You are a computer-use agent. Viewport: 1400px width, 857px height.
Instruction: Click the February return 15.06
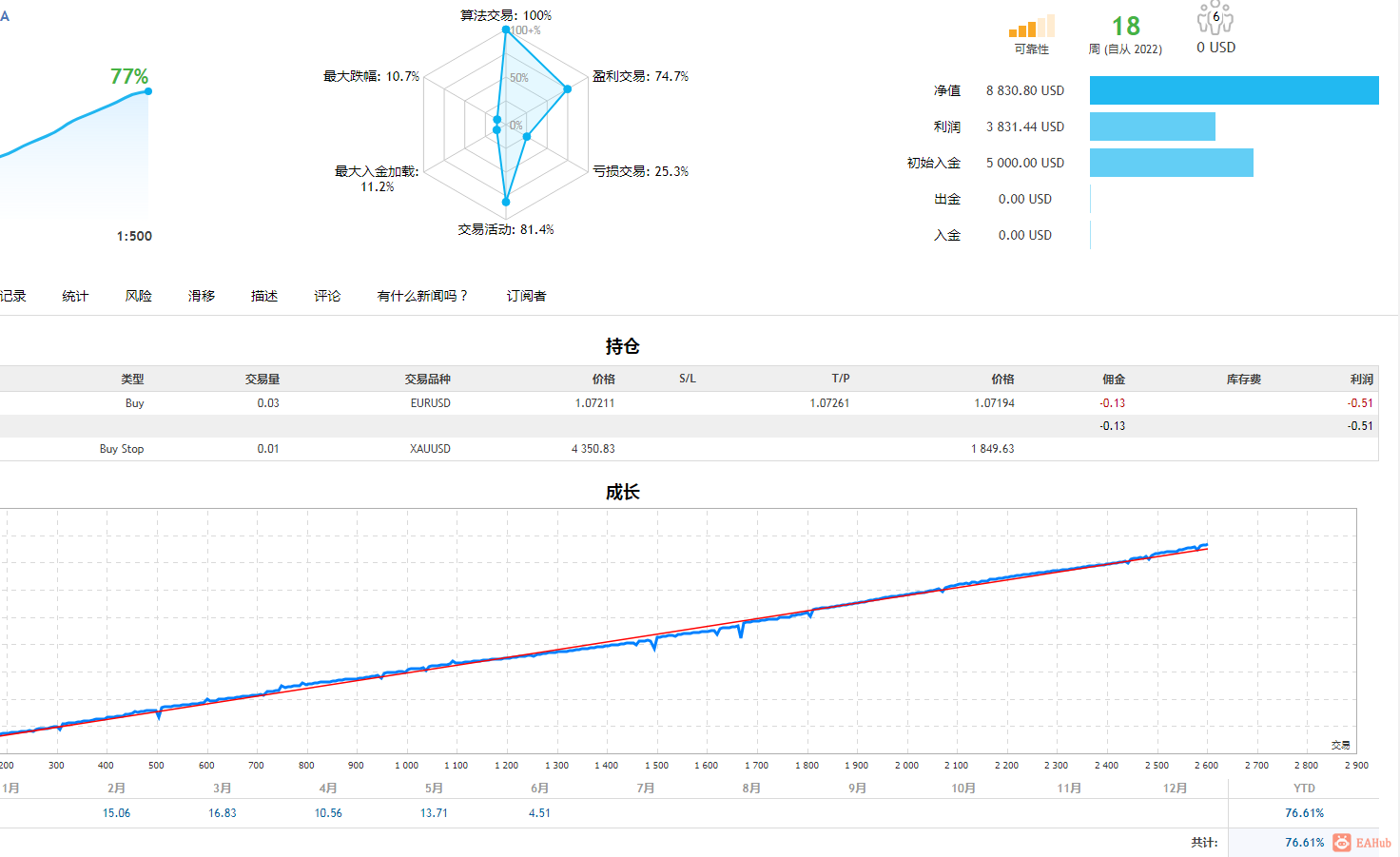(117, 813)
